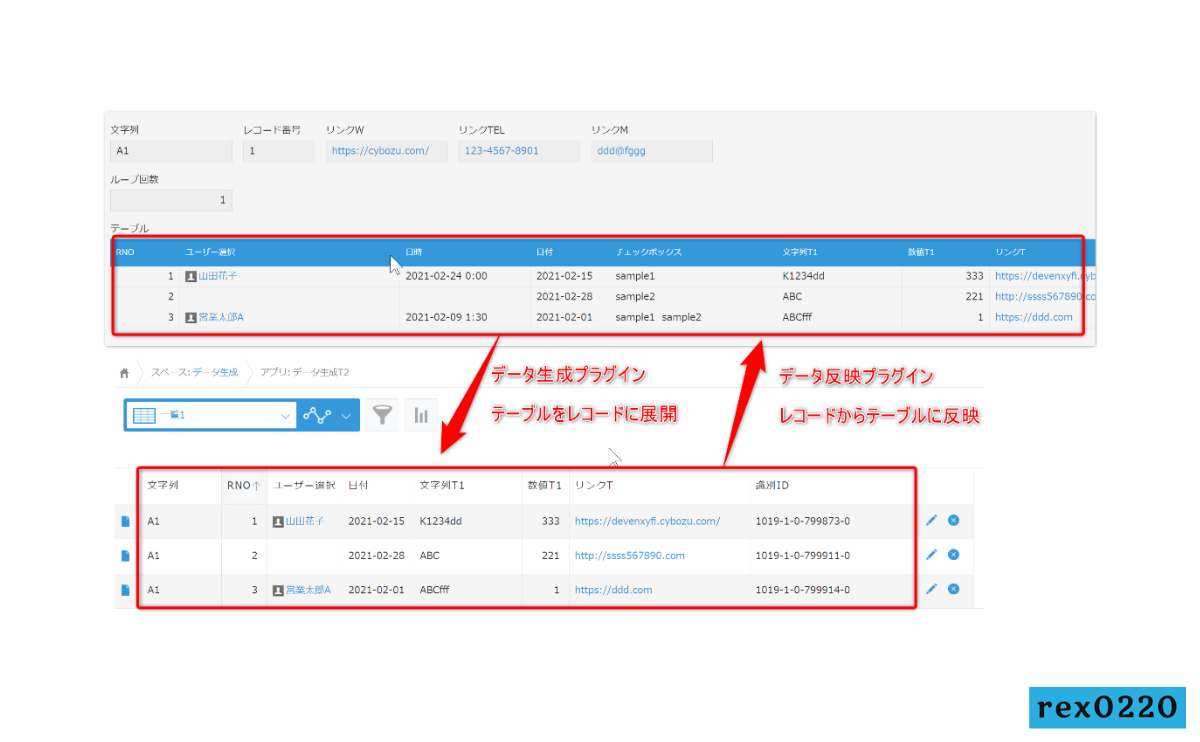Open record details icon for RNO 2 row
This screenshot has height=742, width=1200.
pyautogui.click(x=125, y=555)
